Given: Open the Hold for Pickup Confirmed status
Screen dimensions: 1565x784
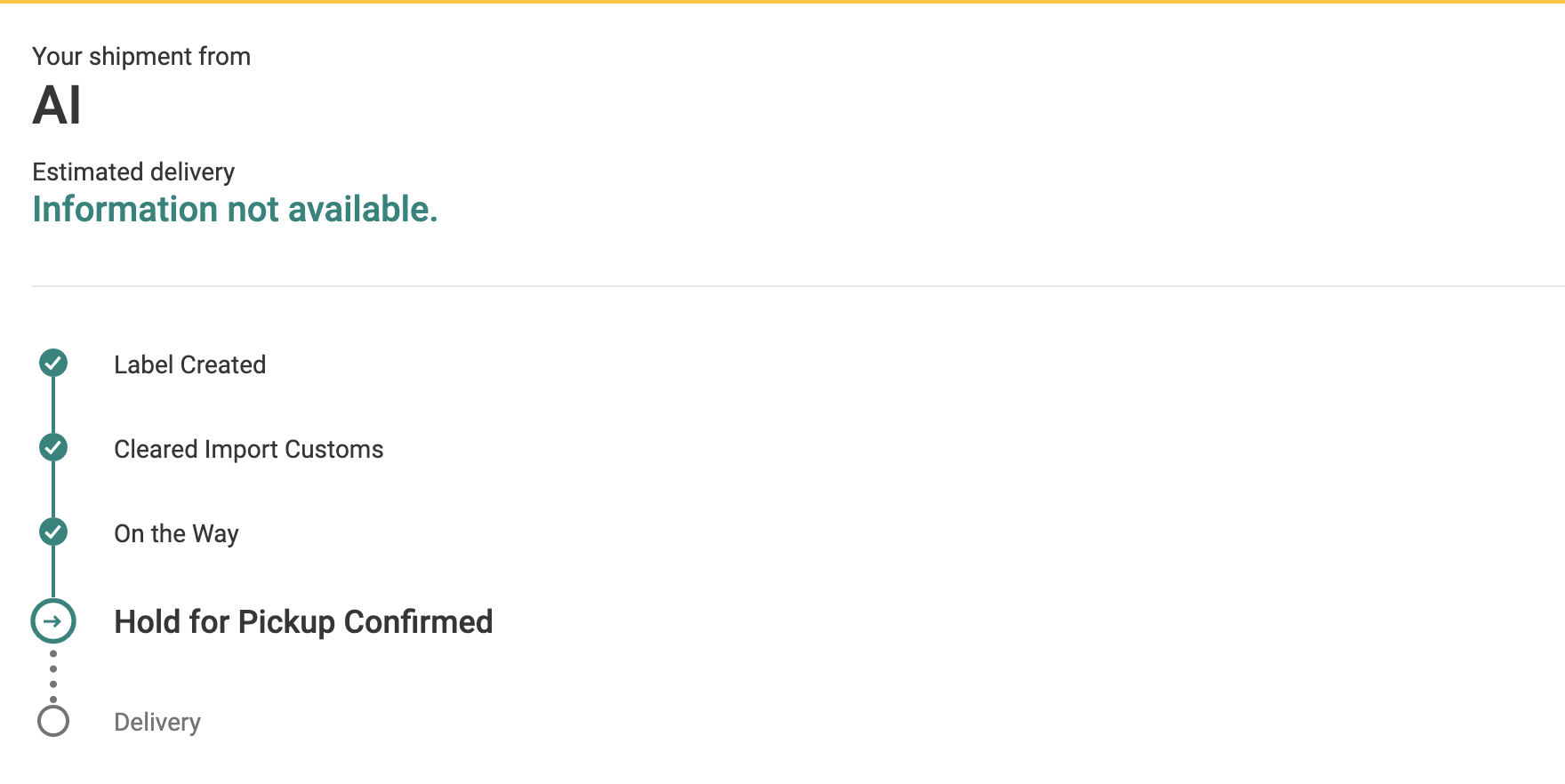Looking at the screenshot, I should pyautogui.click(x=303, y=621).
